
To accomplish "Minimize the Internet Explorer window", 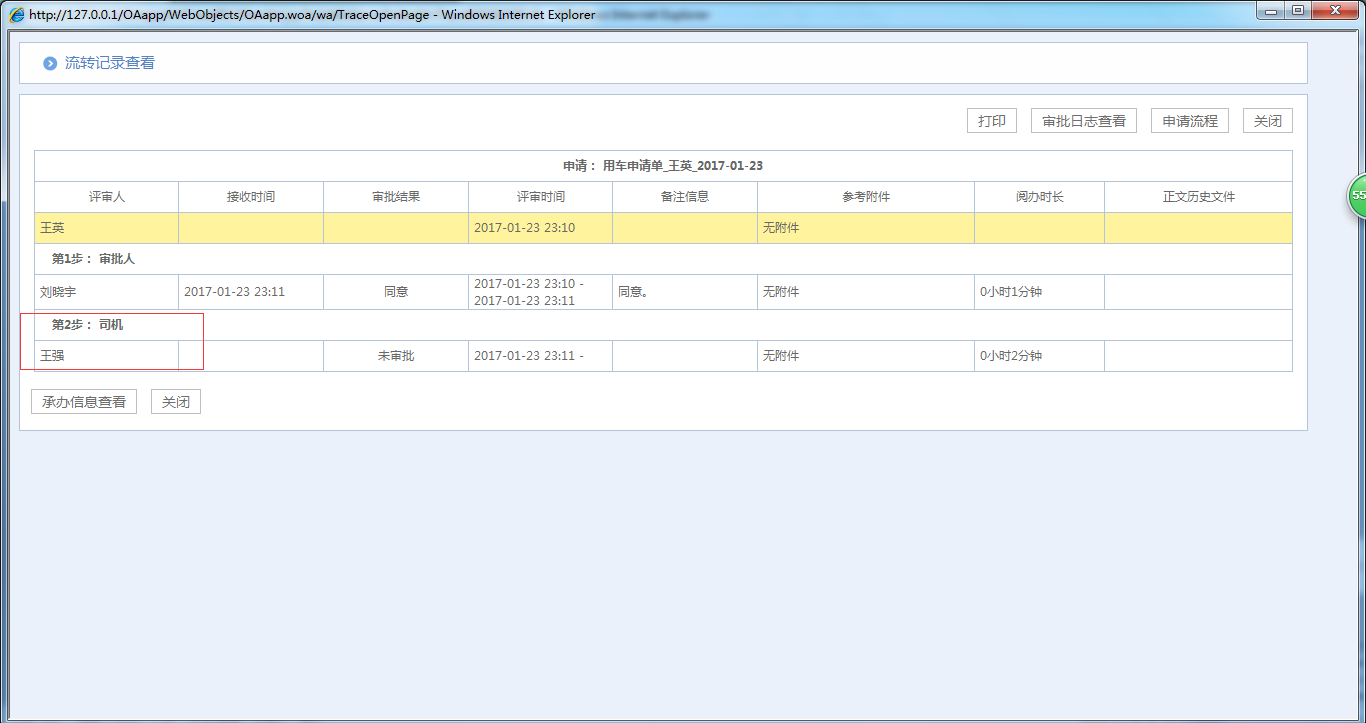I will pos(1270,11).
